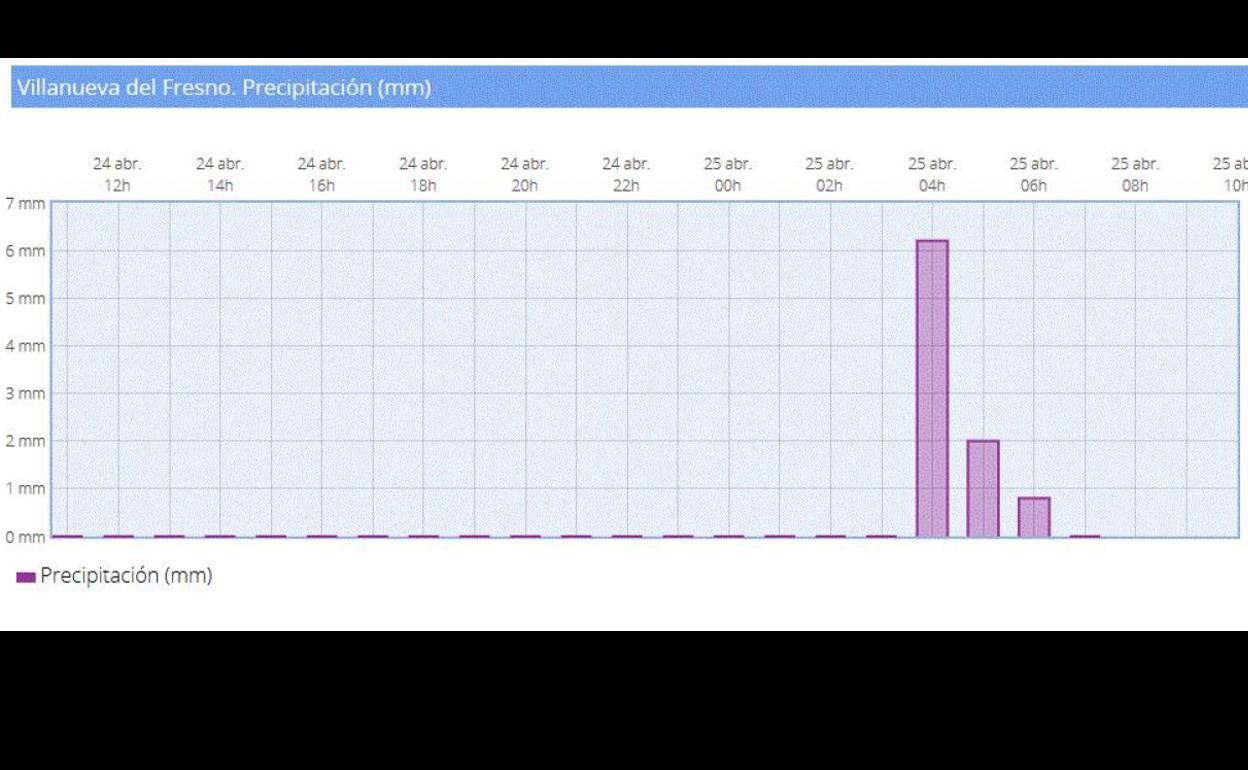Viewport: 1248px width, 770px height.
Task: Select the 25 abr. 00h time label
Action: (x=728, y=175)
